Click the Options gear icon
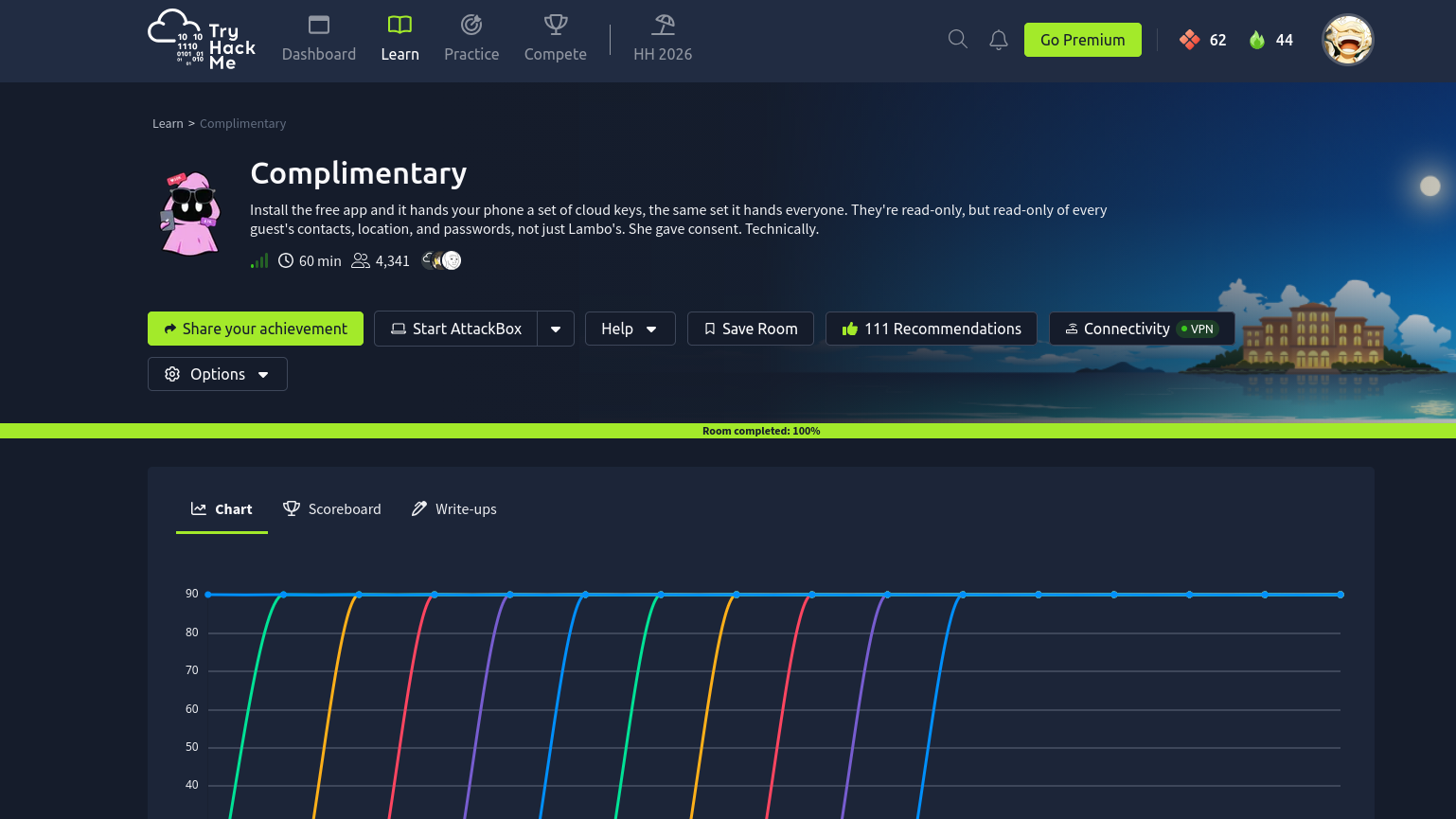1456x819 pixels. pyautogui.click(x=172, y=374)
